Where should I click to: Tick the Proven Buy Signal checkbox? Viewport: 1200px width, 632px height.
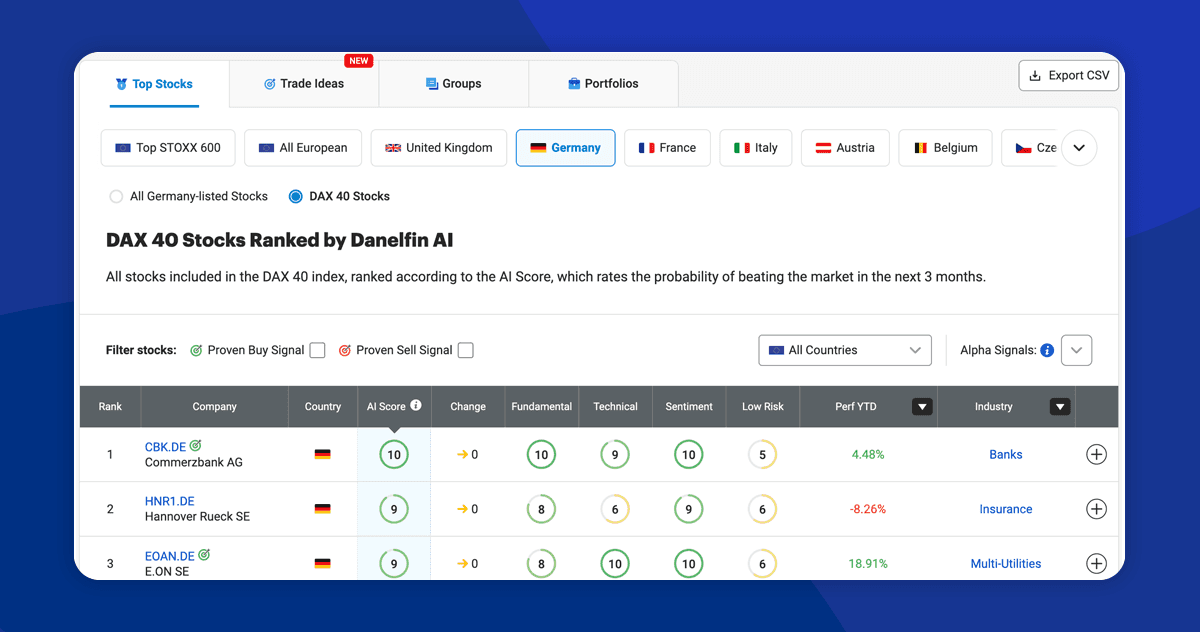point(317,350)
